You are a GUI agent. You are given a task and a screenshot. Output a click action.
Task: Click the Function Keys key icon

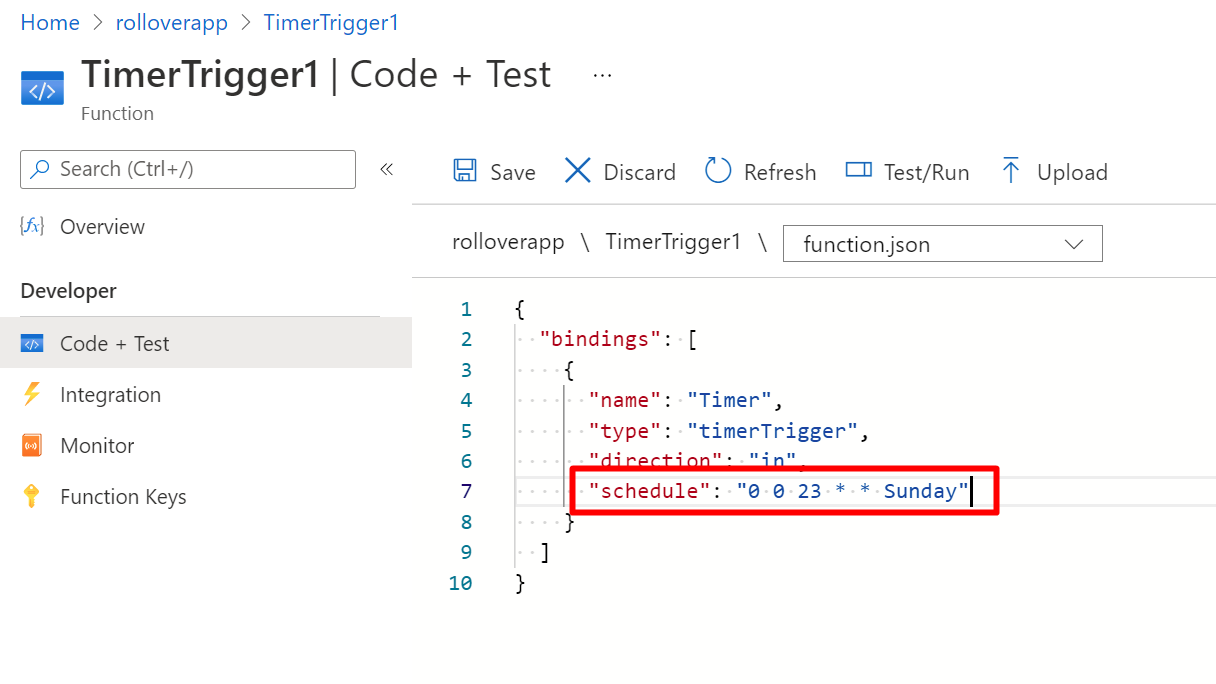click(x=32, y=497)
